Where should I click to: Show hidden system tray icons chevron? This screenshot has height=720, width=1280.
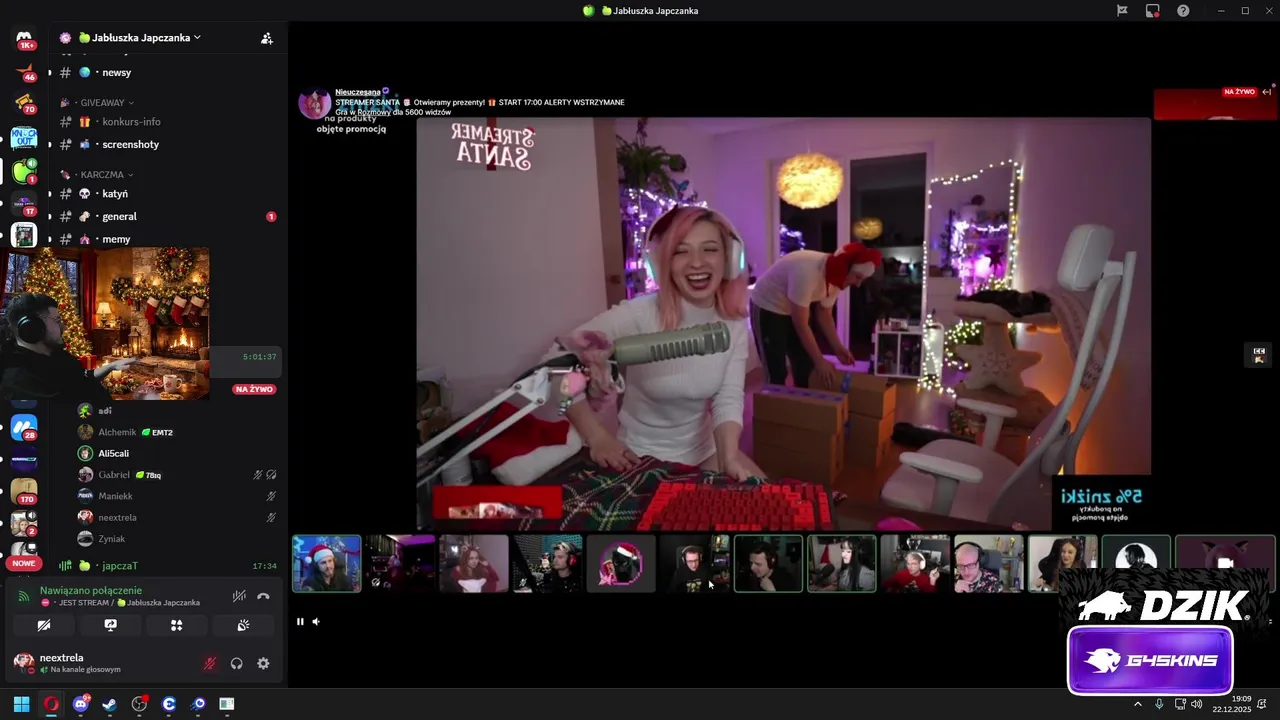[x=1137, y=704]
